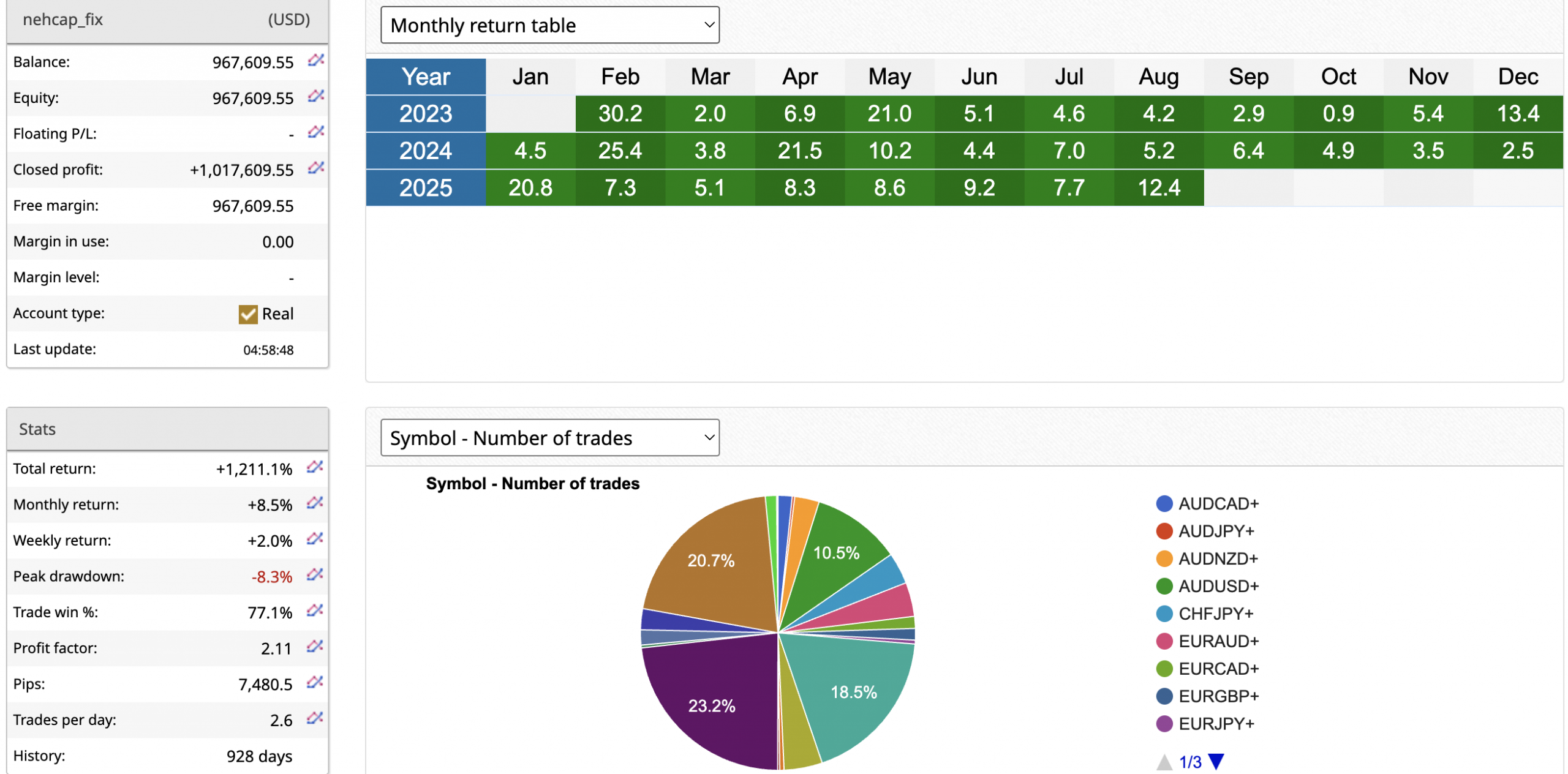Select the 2025 year row header

coord(425,187)
